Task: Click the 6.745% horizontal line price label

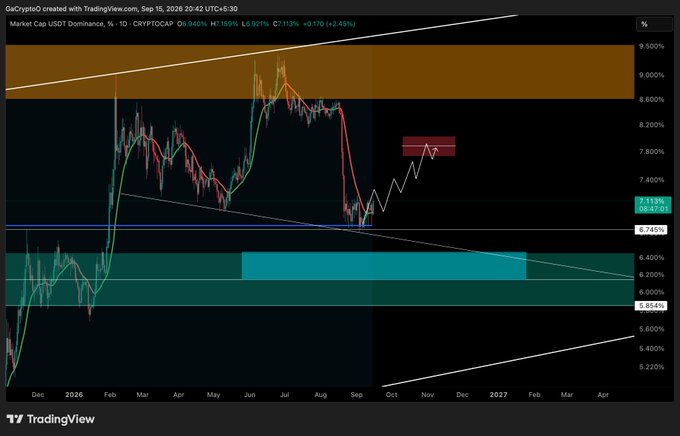Action: (651, 229)
